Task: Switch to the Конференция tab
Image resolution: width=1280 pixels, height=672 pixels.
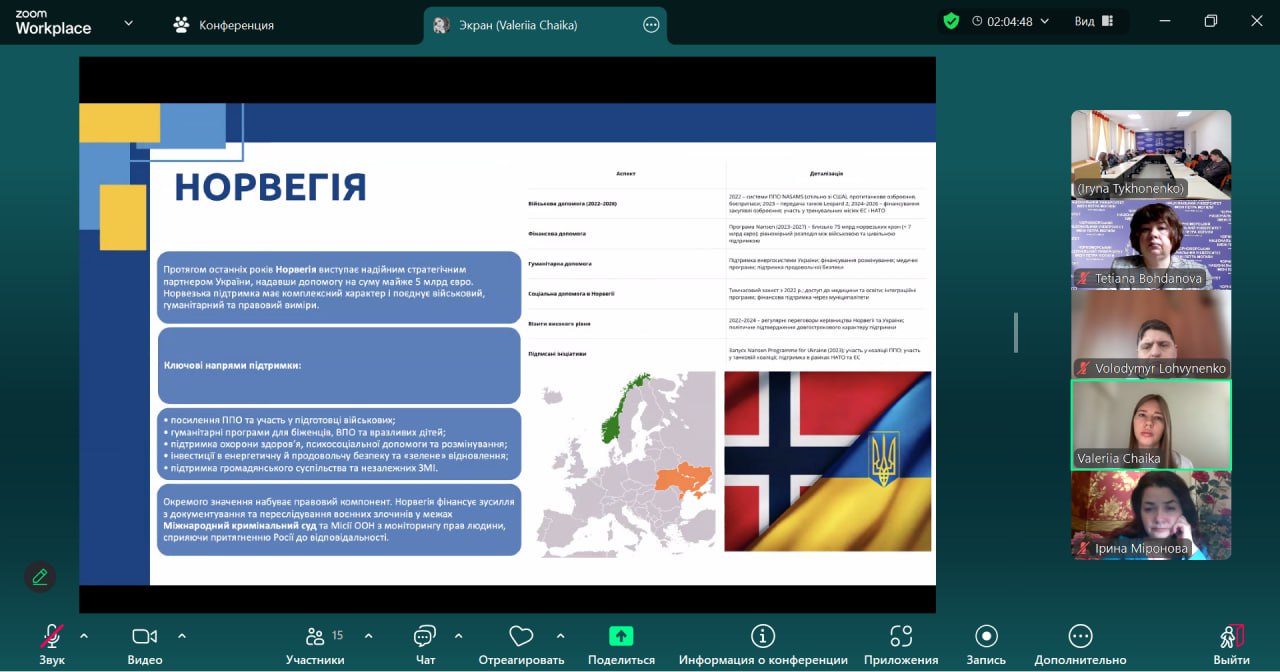Action: click(223, 25)
